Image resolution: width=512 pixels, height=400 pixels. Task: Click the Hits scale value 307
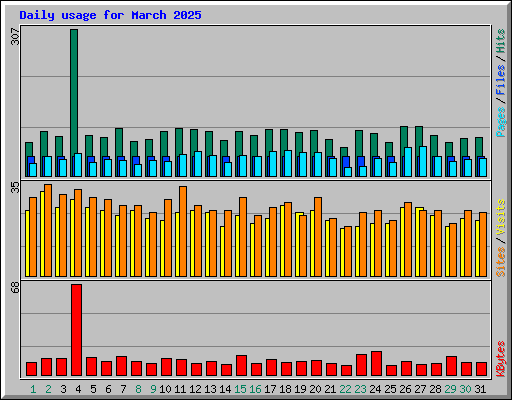[x=16, y=37]
